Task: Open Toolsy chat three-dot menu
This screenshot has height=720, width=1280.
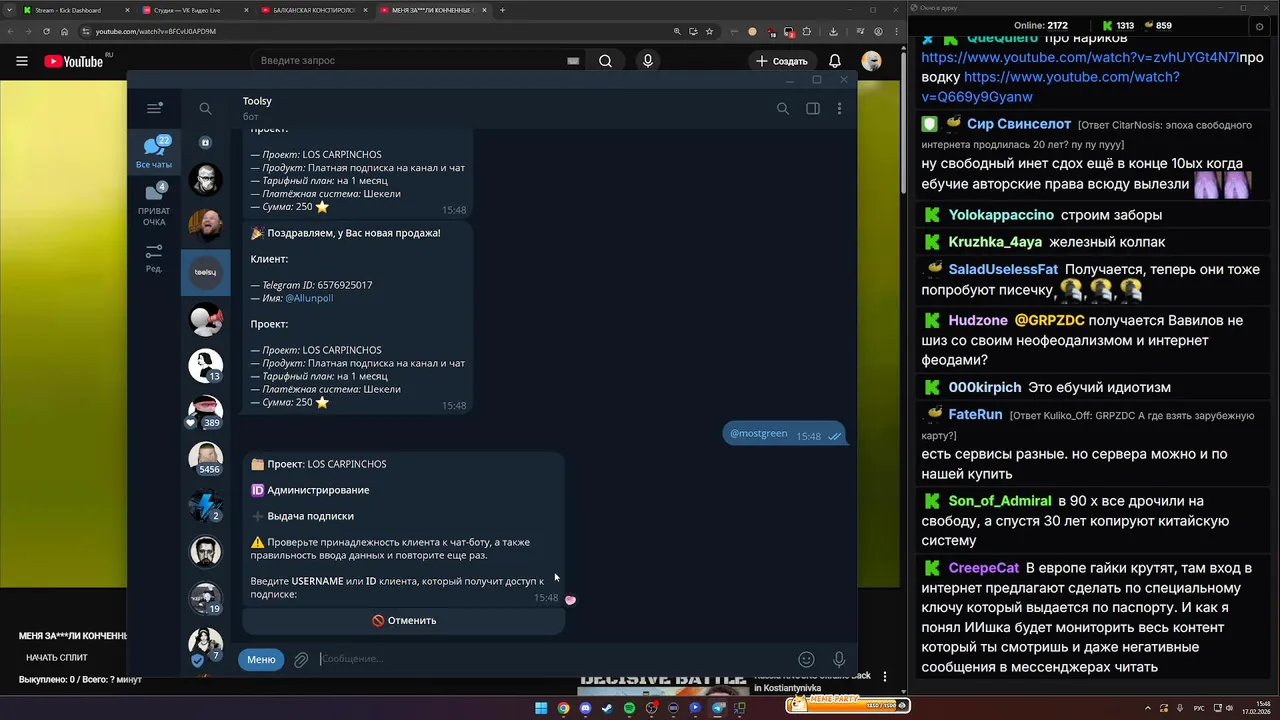Action: point(839,108)
